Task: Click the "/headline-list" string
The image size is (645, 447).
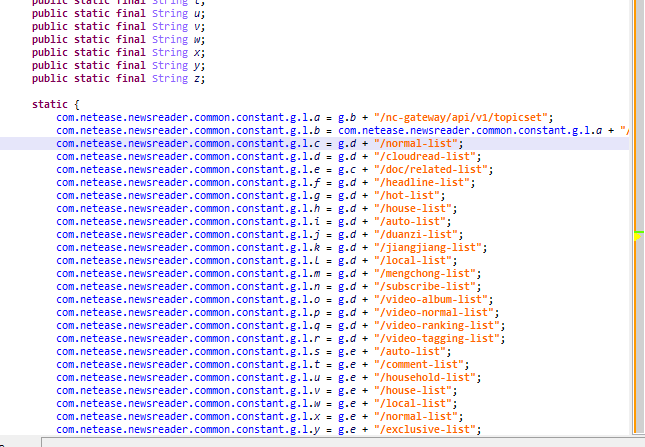Action: [422, 183]
